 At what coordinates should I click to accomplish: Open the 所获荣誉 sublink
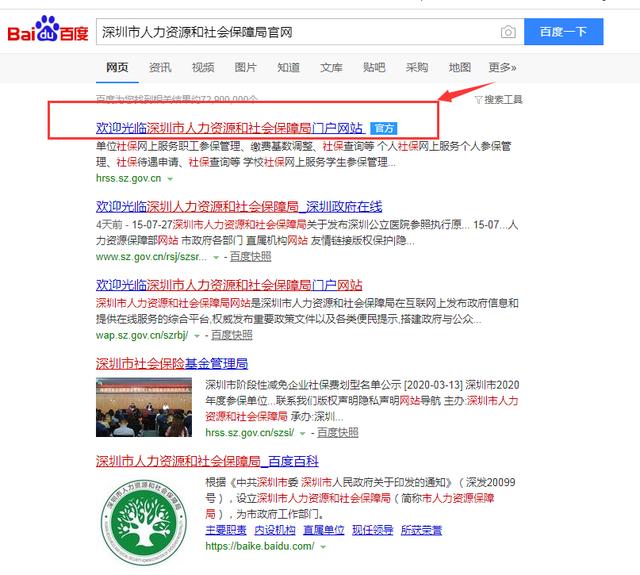pyautogui.click(x=421, y=530)
